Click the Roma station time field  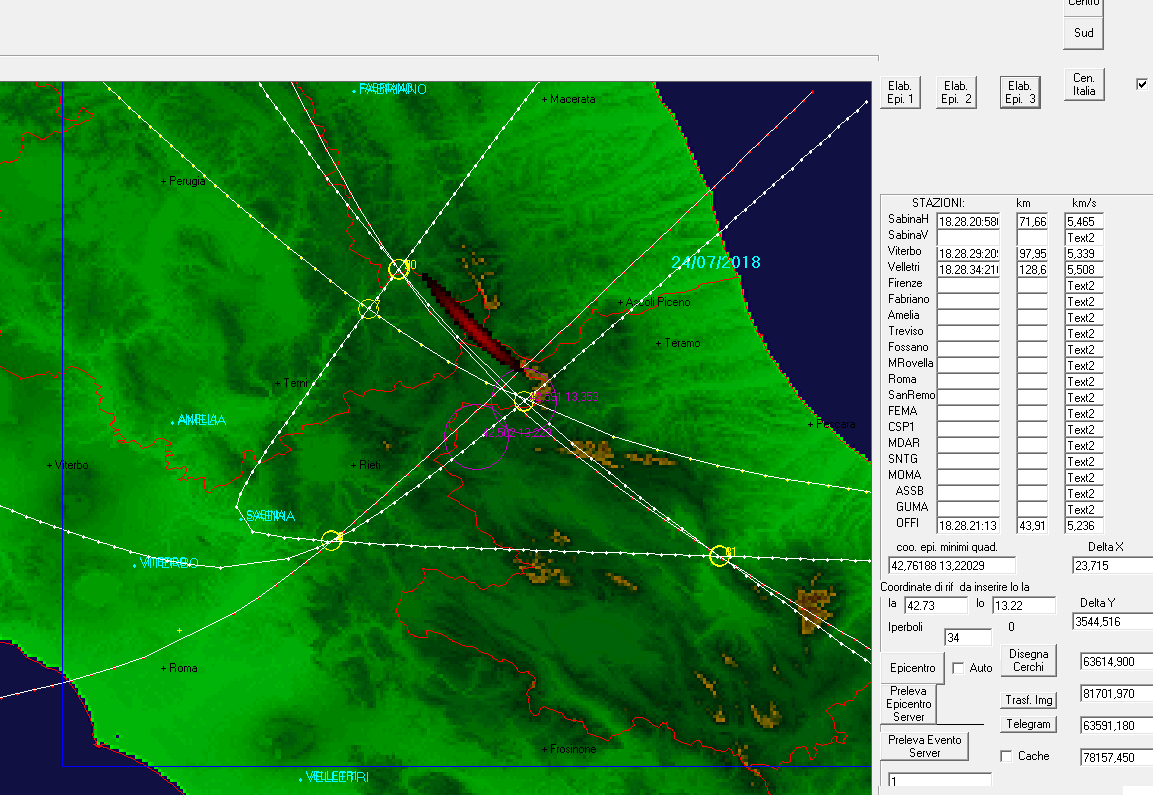pyautogui.click(x=968, y=382)
